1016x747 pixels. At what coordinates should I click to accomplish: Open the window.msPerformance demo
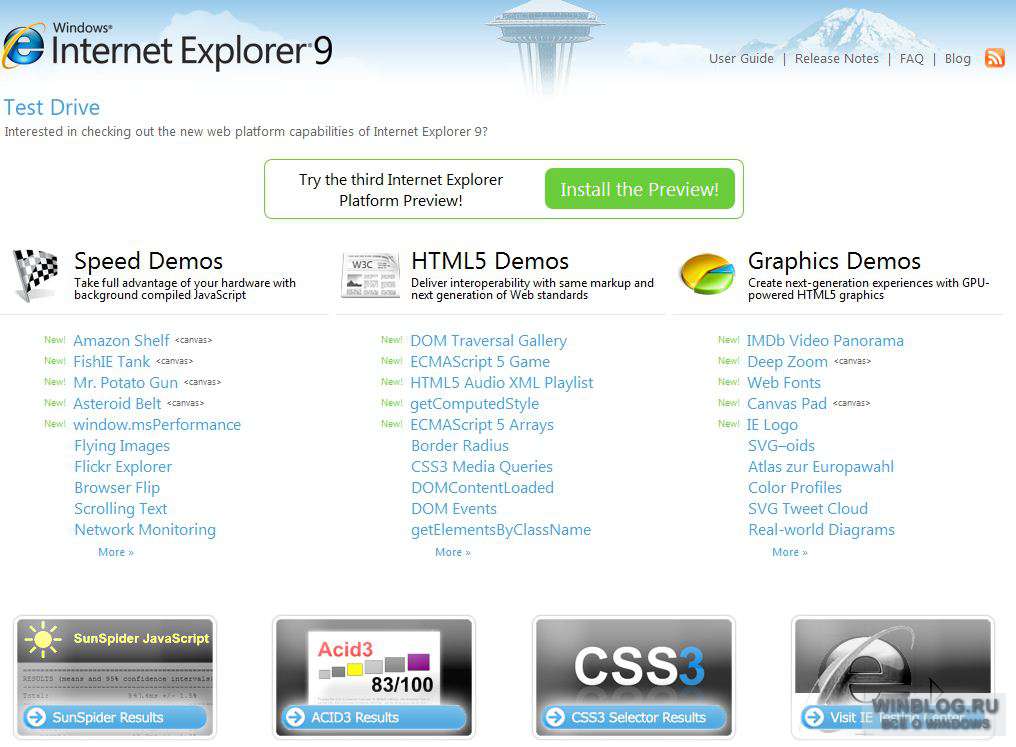pyautogui.click(x=157, y=424)
